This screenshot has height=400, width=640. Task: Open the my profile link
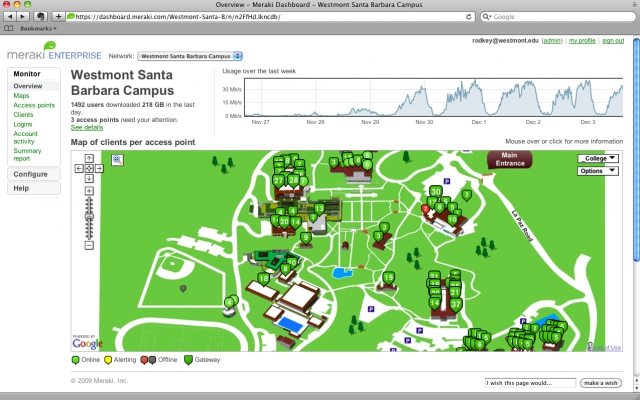pyautogui.click(x=582, y=41)
